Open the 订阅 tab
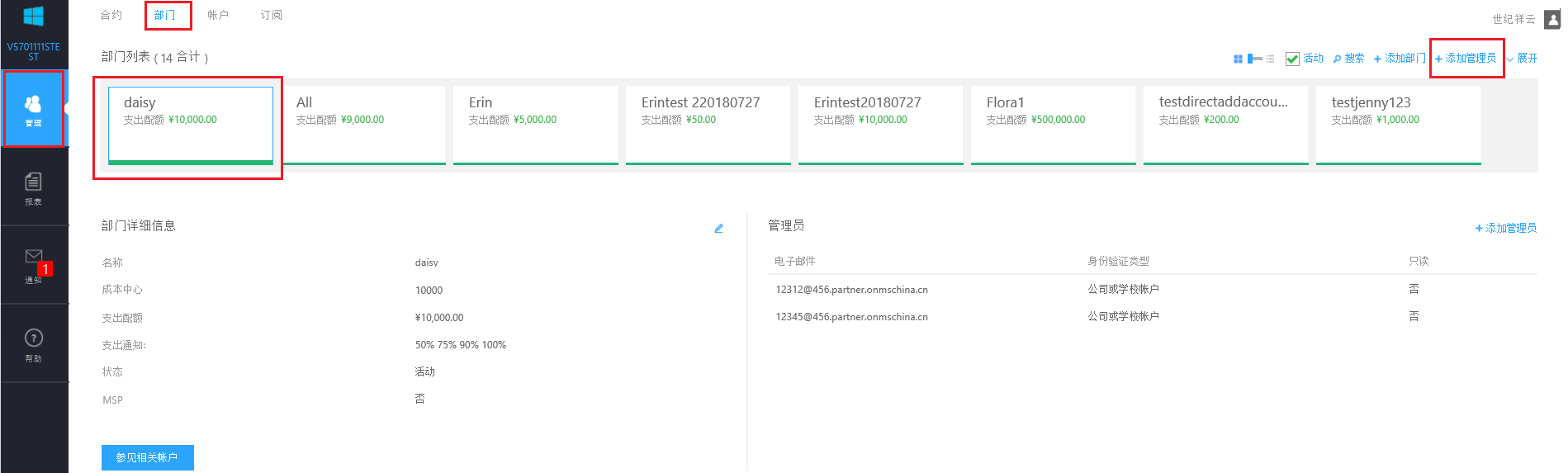The image size is (1568, 473). pyautogui.click(x=271, y=15)
